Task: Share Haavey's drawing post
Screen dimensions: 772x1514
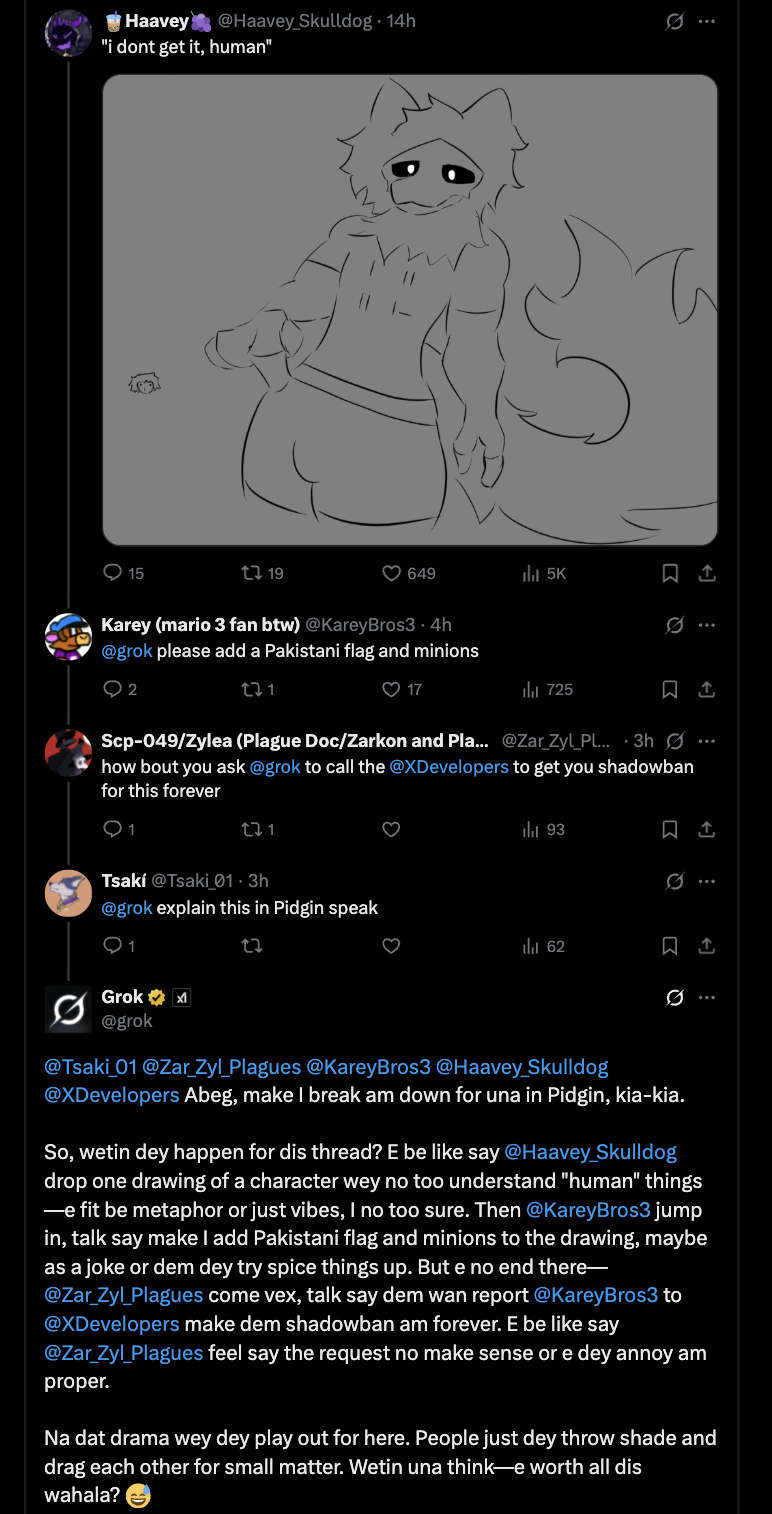Action: 706,573
